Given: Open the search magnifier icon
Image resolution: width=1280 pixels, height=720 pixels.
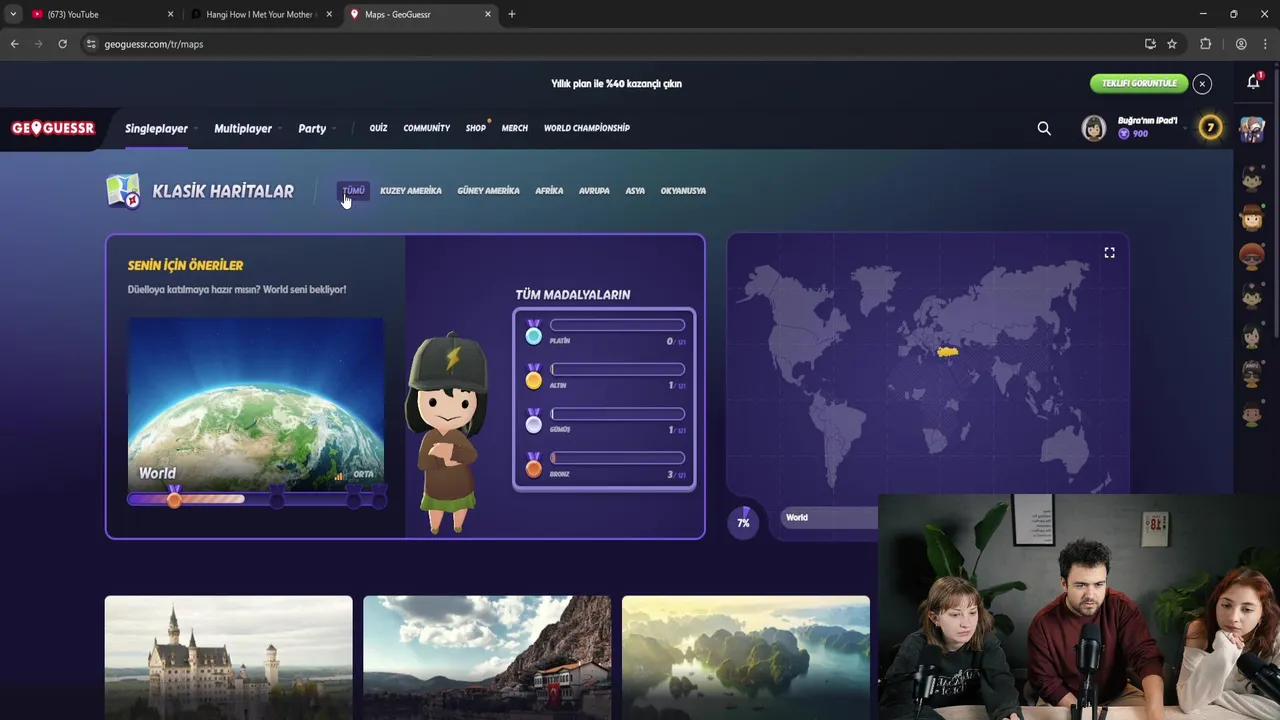Looking at the screenshot, I should tap(1044, 128).
